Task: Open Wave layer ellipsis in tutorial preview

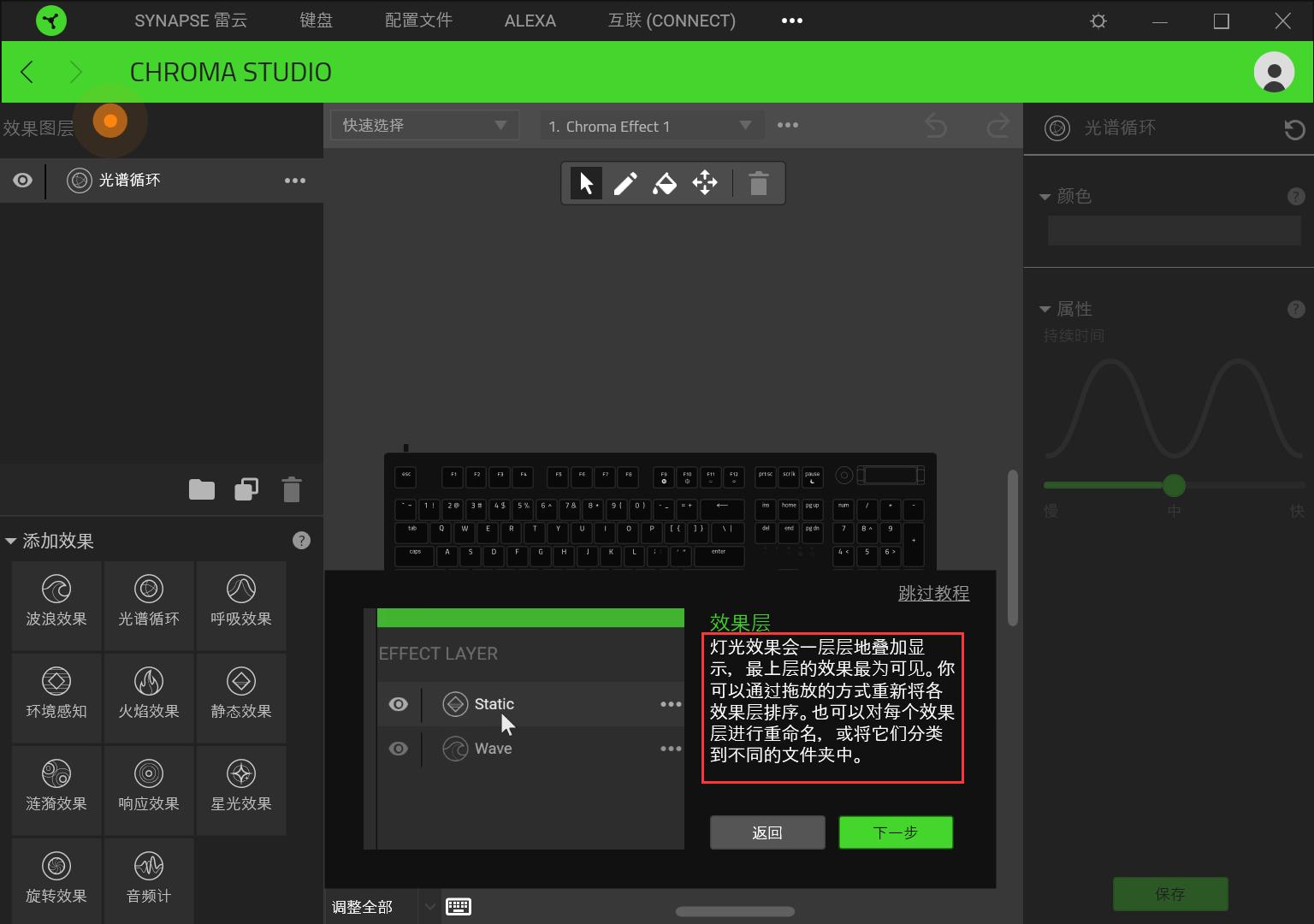Action: click(x=671, y=749)
